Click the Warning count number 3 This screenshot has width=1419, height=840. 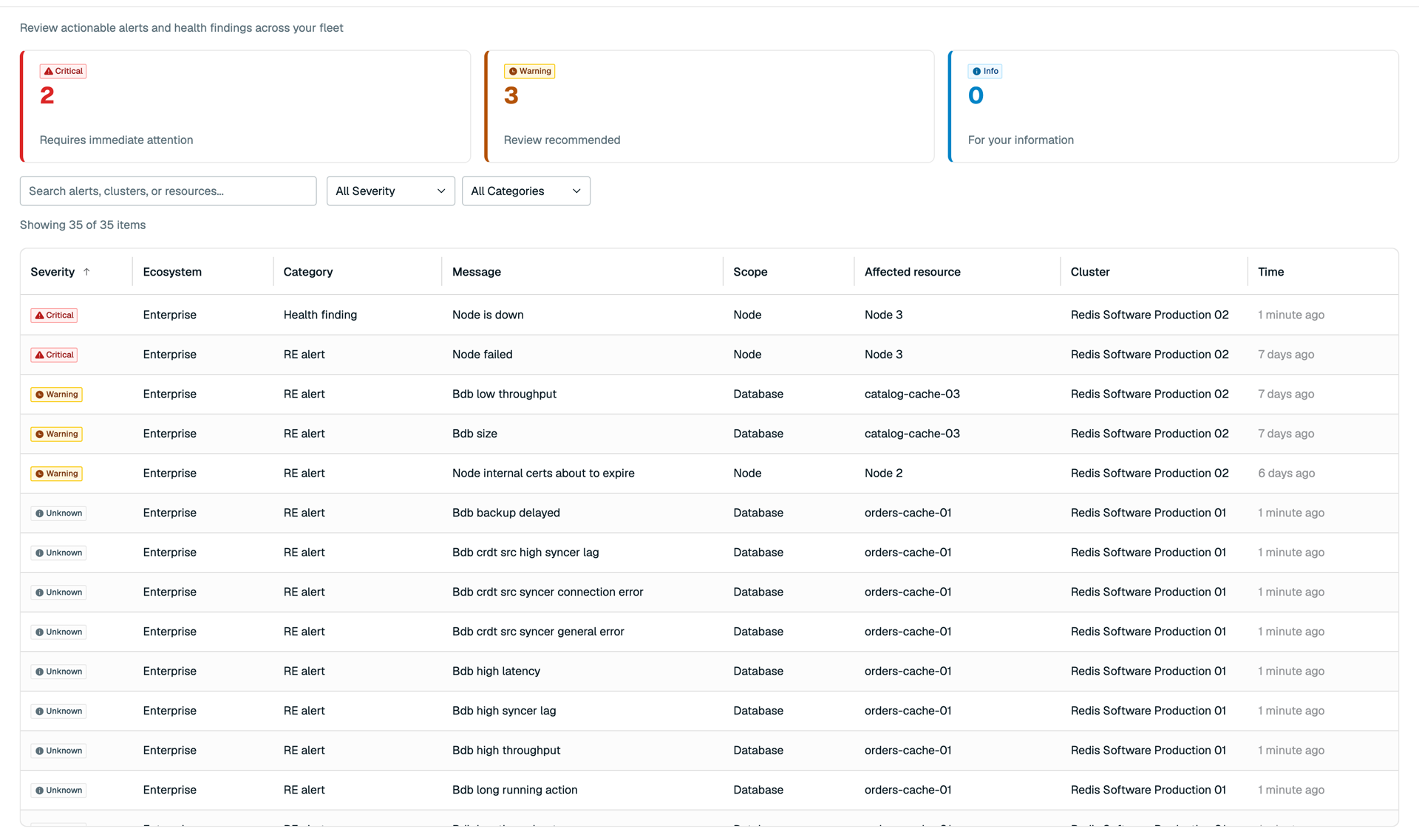click(511, 95)
